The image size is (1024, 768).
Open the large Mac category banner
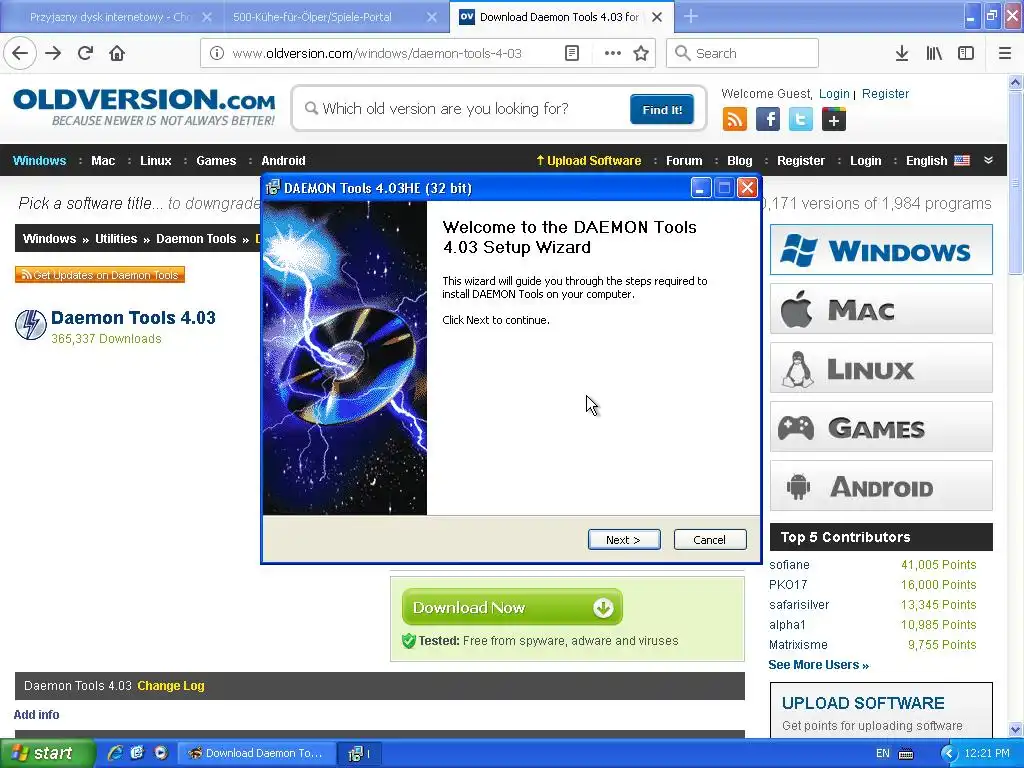(x=881, y=309)
